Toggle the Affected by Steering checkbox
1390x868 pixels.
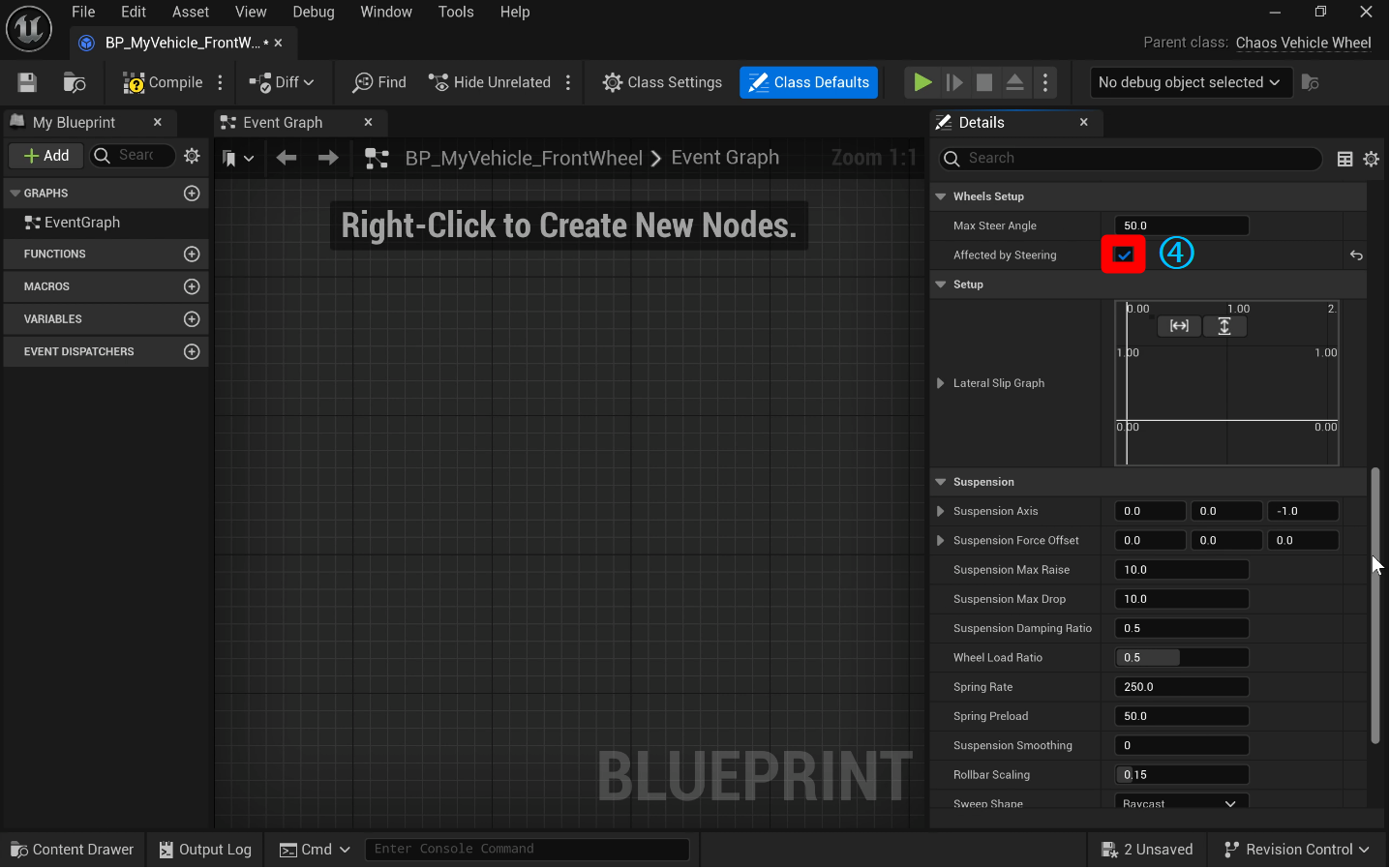(1124, 254)
